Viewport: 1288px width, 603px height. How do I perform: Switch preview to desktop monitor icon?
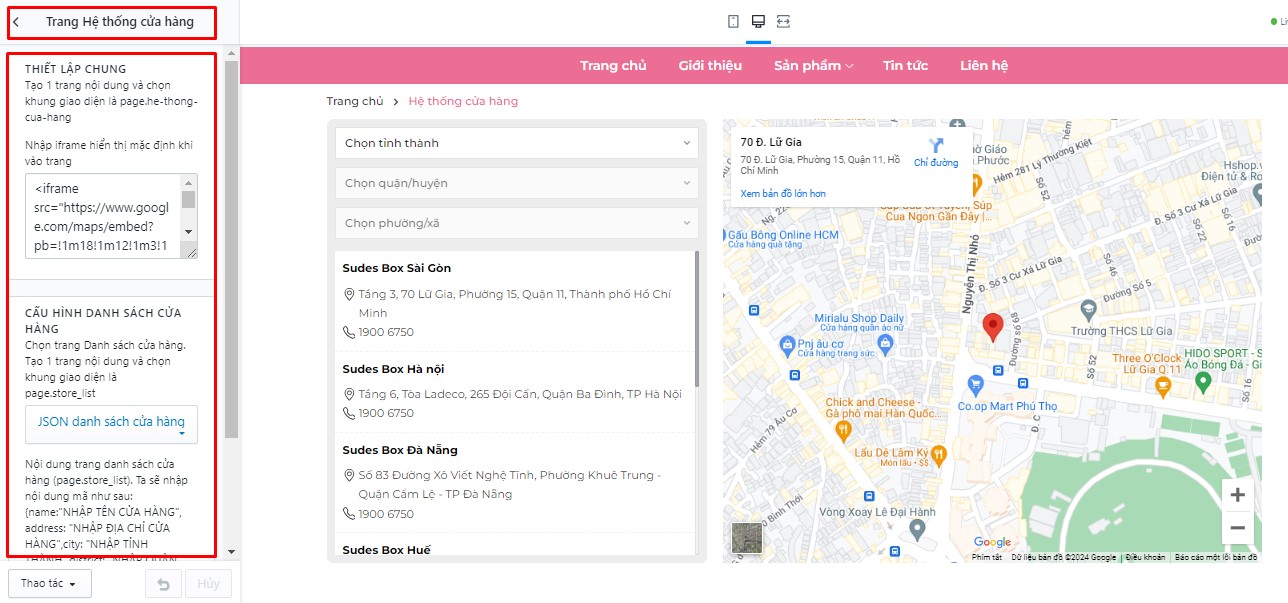tap(758, 21)
